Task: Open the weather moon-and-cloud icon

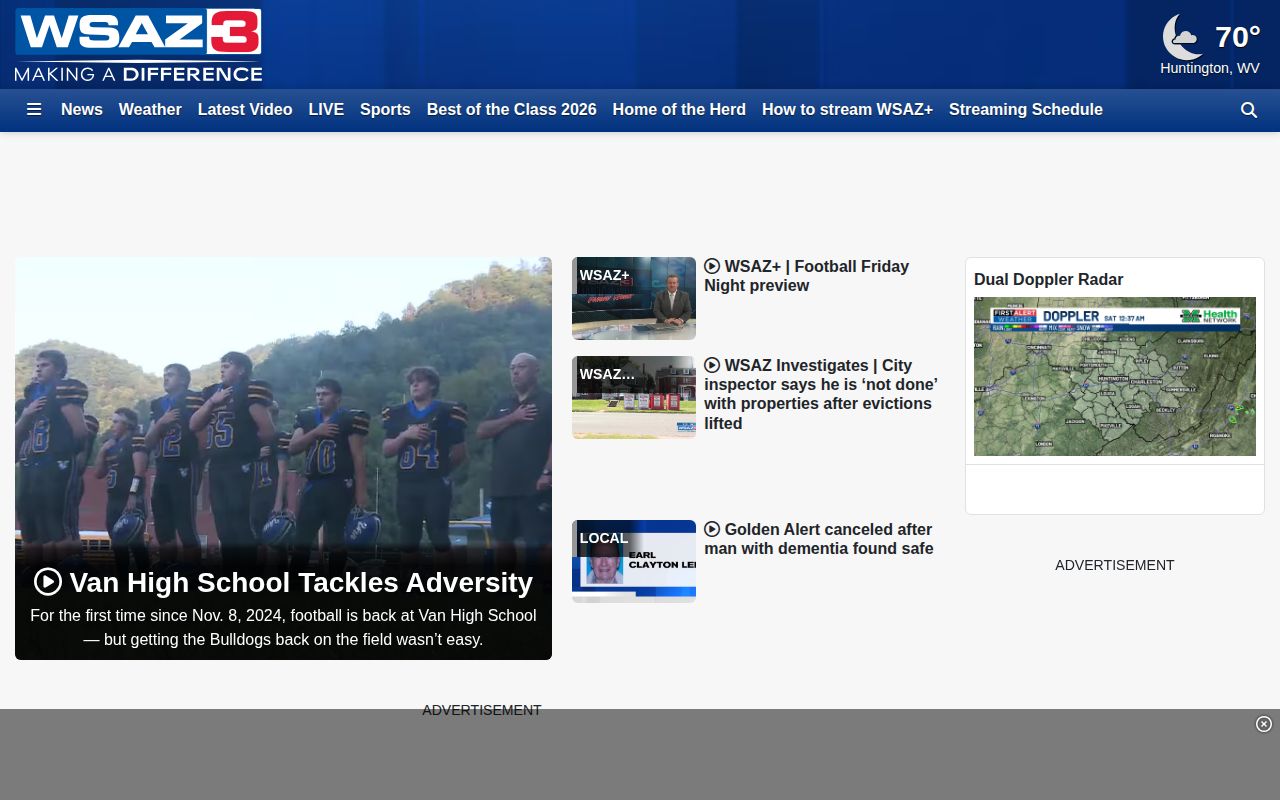Action: pos(1182,37)
